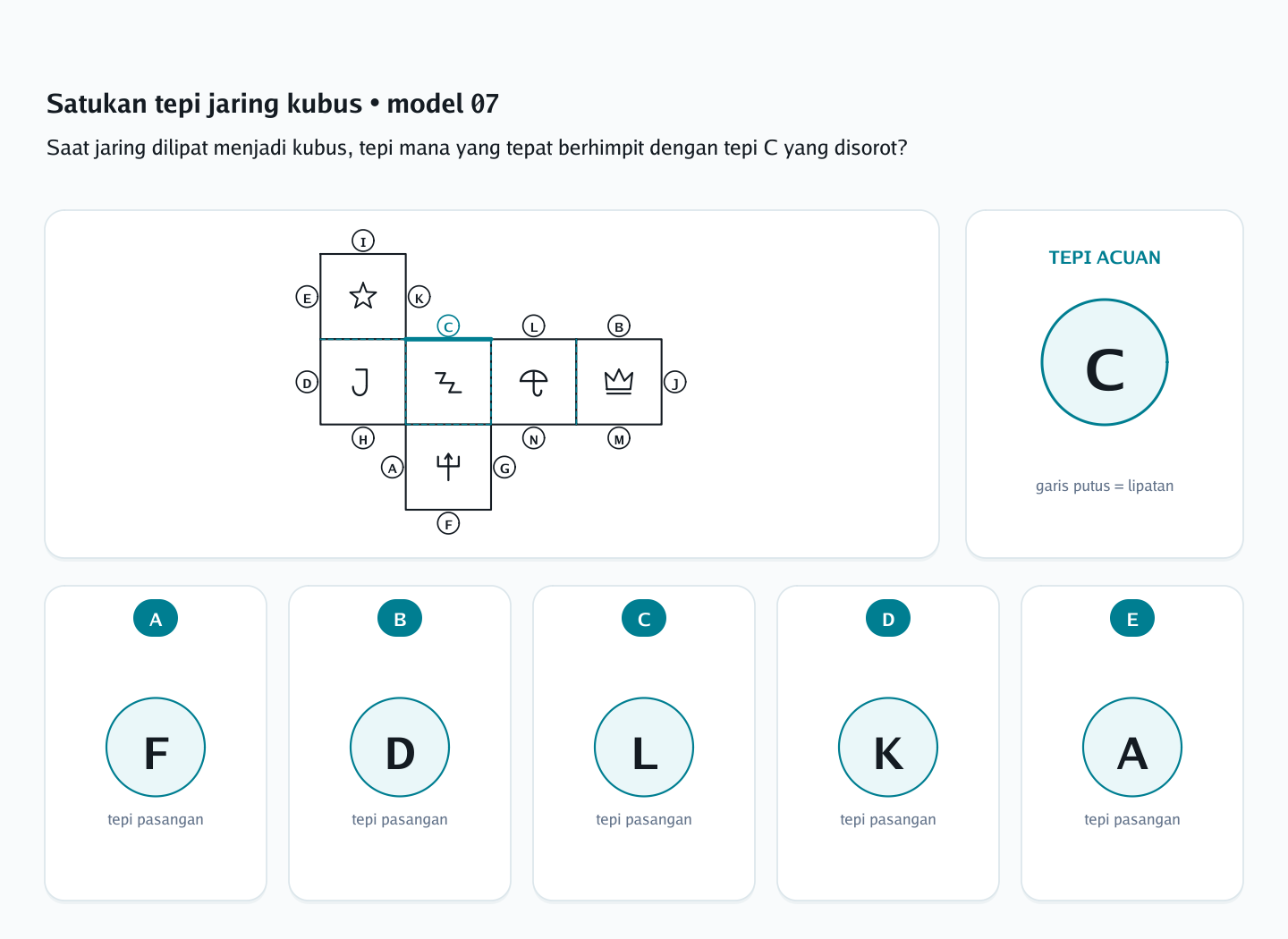
Task: Click the highlighted edge label C on the net
Action: click(448, 326)
